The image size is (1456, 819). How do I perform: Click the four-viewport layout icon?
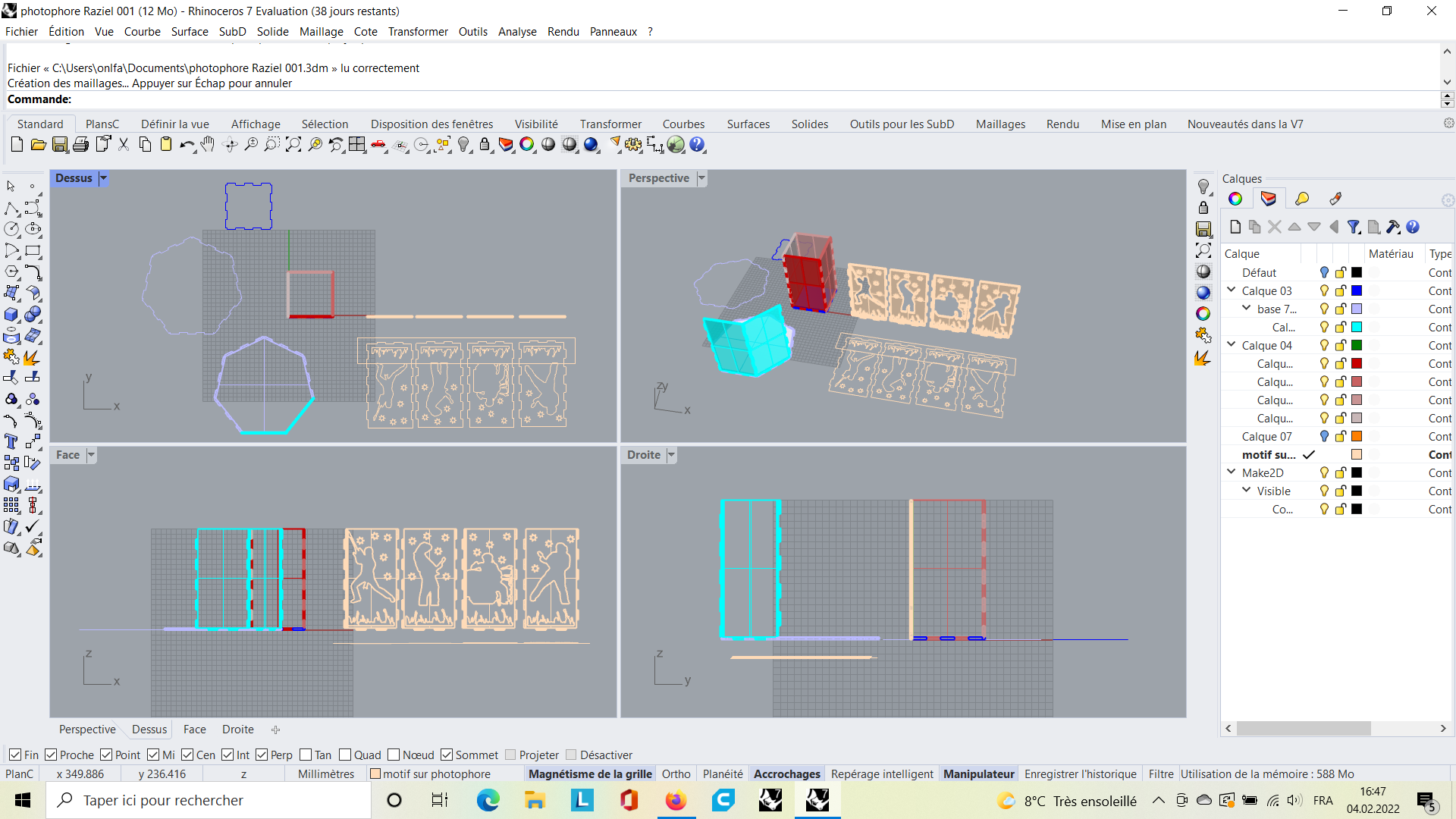[x=357, y=144]
